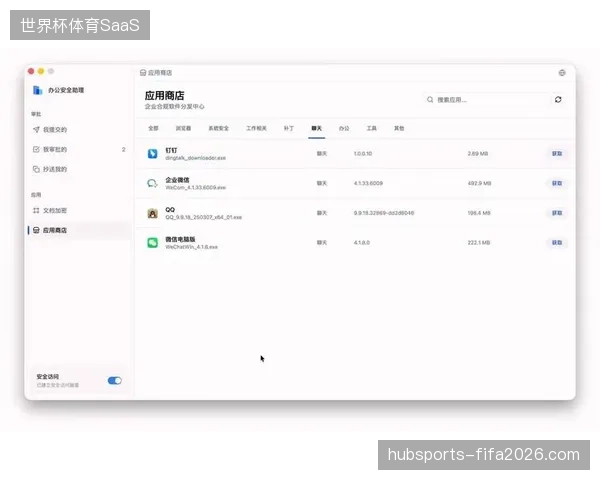
Task: Click the 222.1 MB size cell
Action: pos(479,243)
